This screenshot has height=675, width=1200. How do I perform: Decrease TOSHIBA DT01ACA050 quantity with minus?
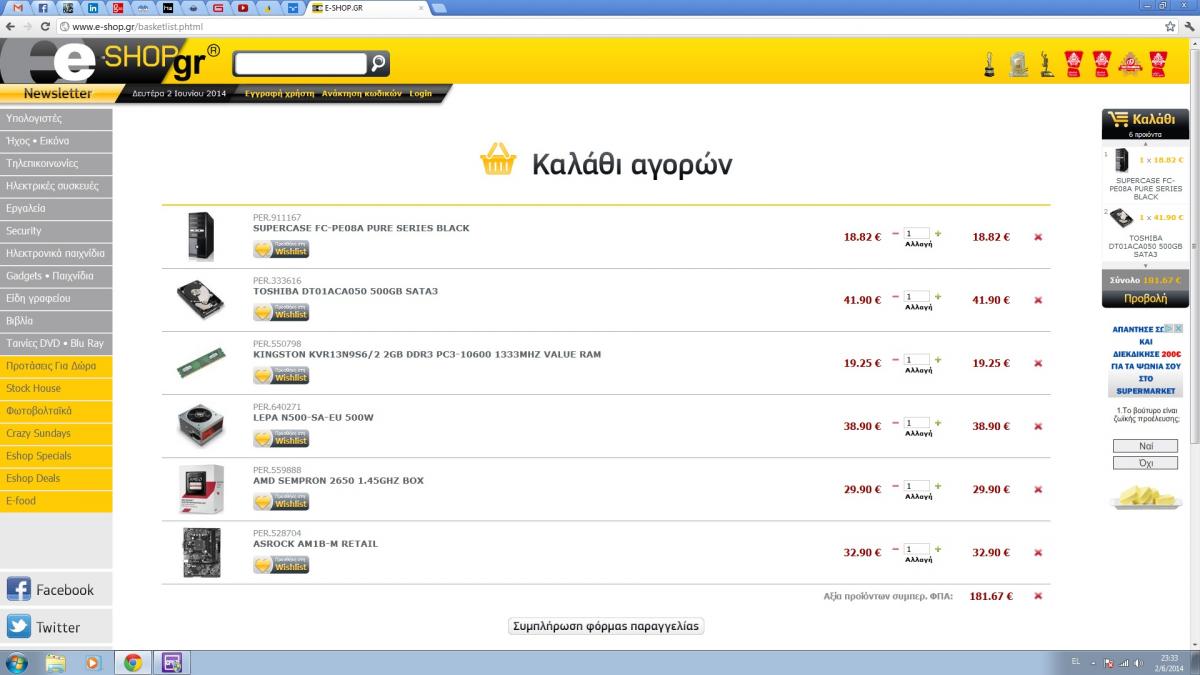pos(895,296)
